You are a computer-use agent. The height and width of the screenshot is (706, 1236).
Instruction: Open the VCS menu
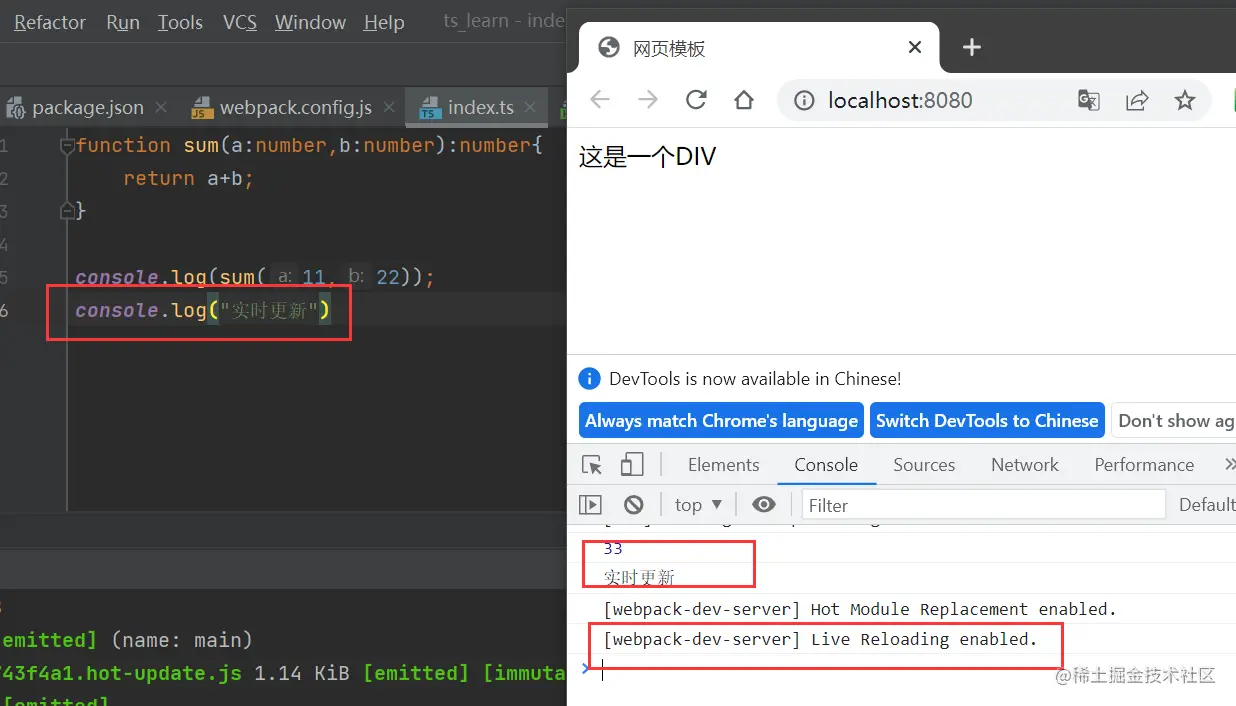(x=239, y=22)
